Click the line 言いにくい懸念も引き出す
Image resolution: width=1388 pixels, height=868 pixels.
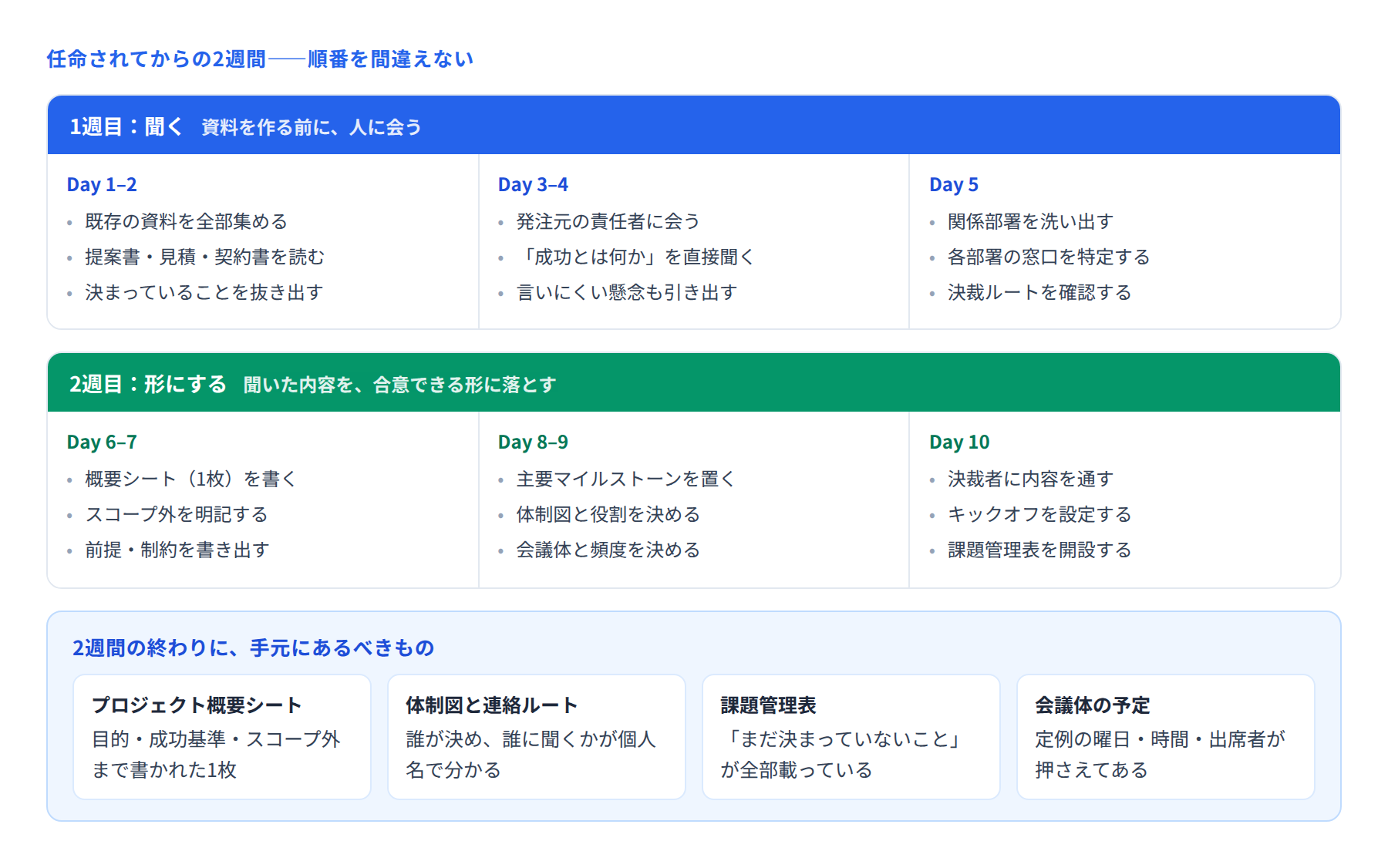point(626,293)
